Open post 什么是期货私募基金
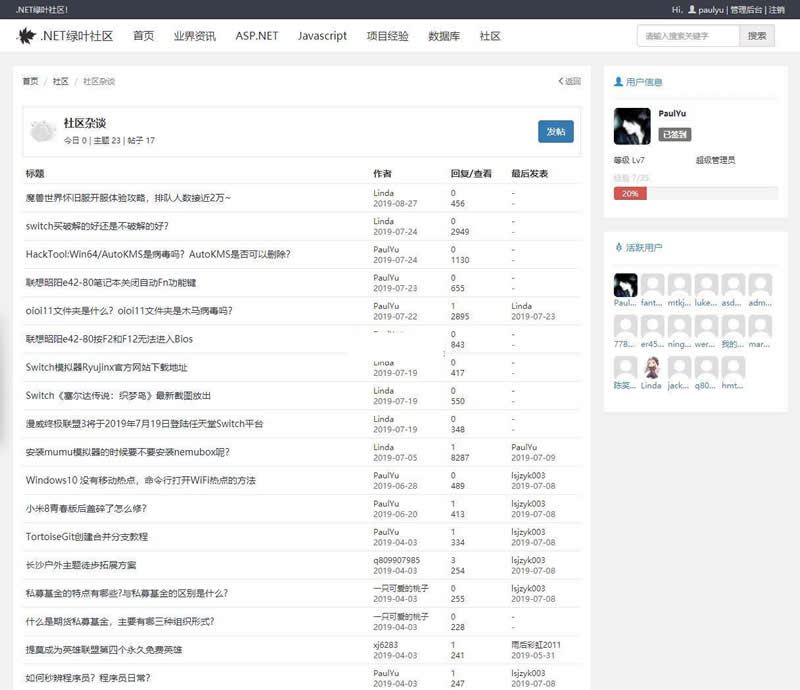 pyautogui.click(x=120, y=622)
